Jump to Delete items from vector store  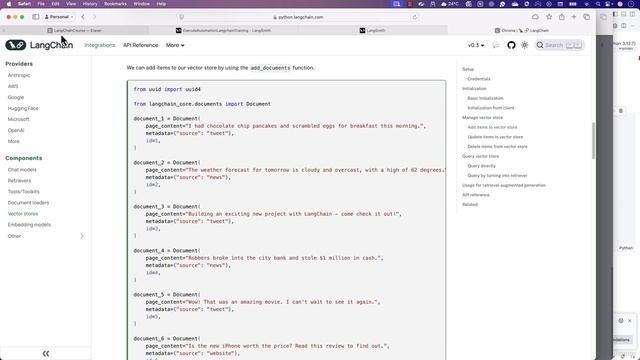[497, 146]
